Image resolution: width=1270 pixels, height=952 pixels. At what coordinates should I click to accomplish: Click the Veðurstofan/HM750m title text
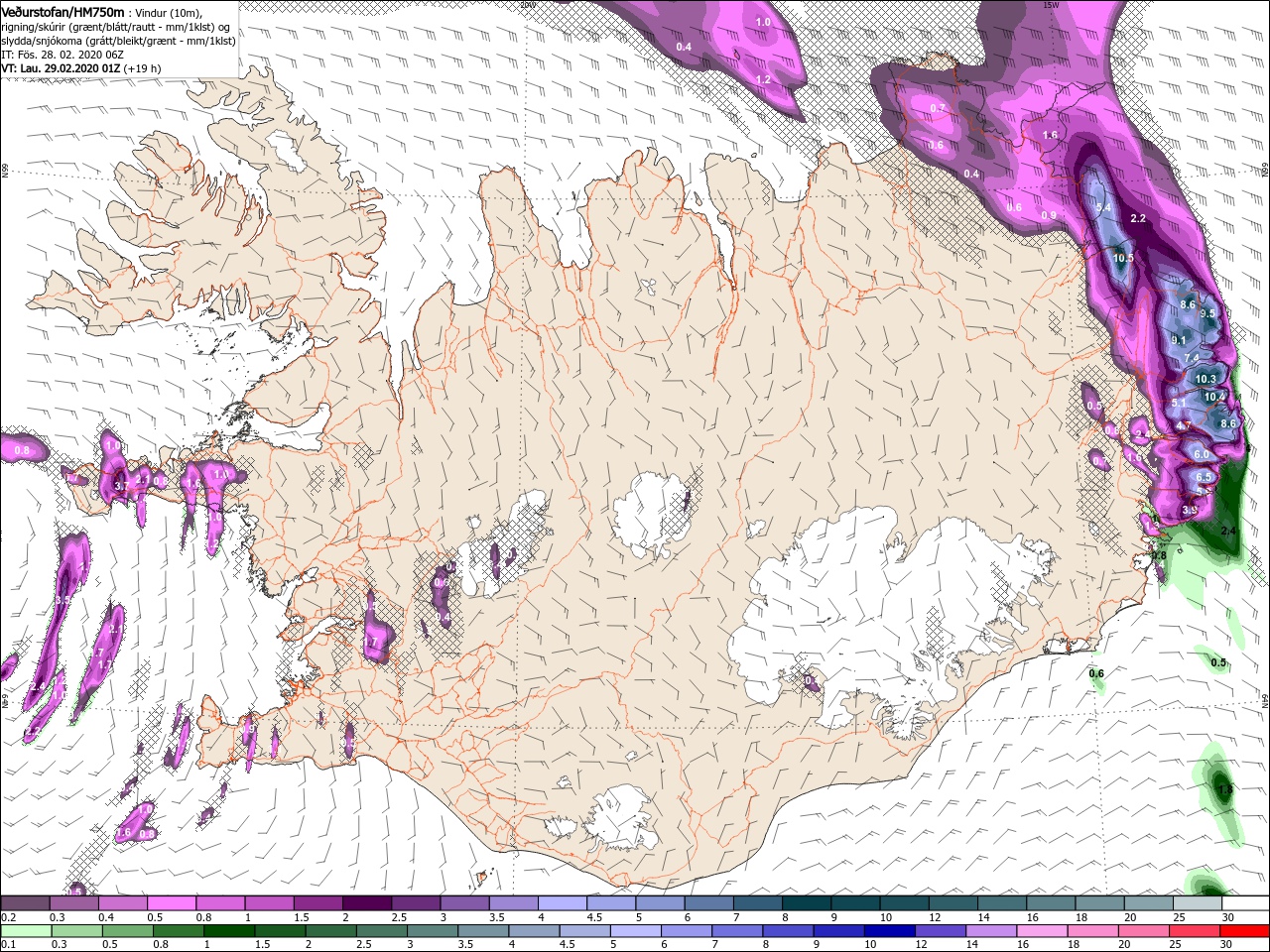tap(63, 11)
